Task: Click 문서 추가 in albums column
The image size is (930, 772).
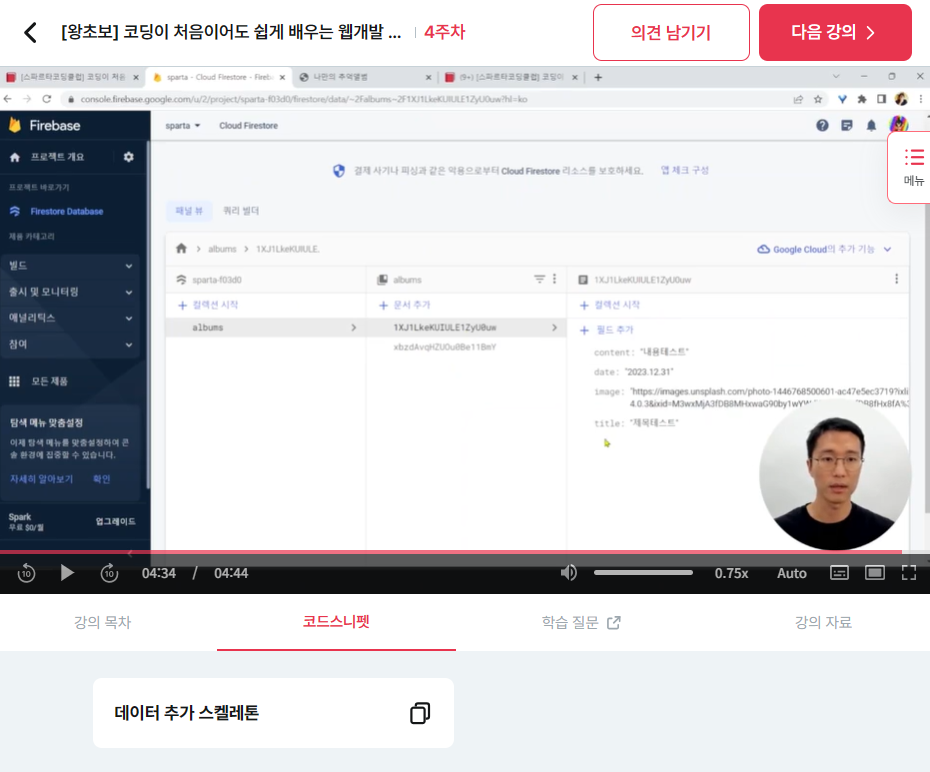Action: 405,305
